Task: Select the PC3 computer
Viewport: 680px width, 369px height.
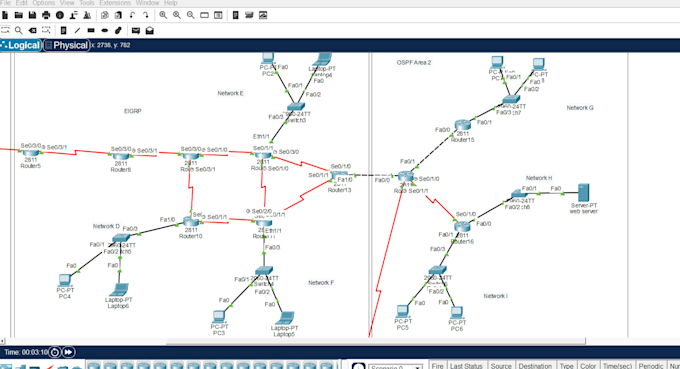Action: [219, 317]
